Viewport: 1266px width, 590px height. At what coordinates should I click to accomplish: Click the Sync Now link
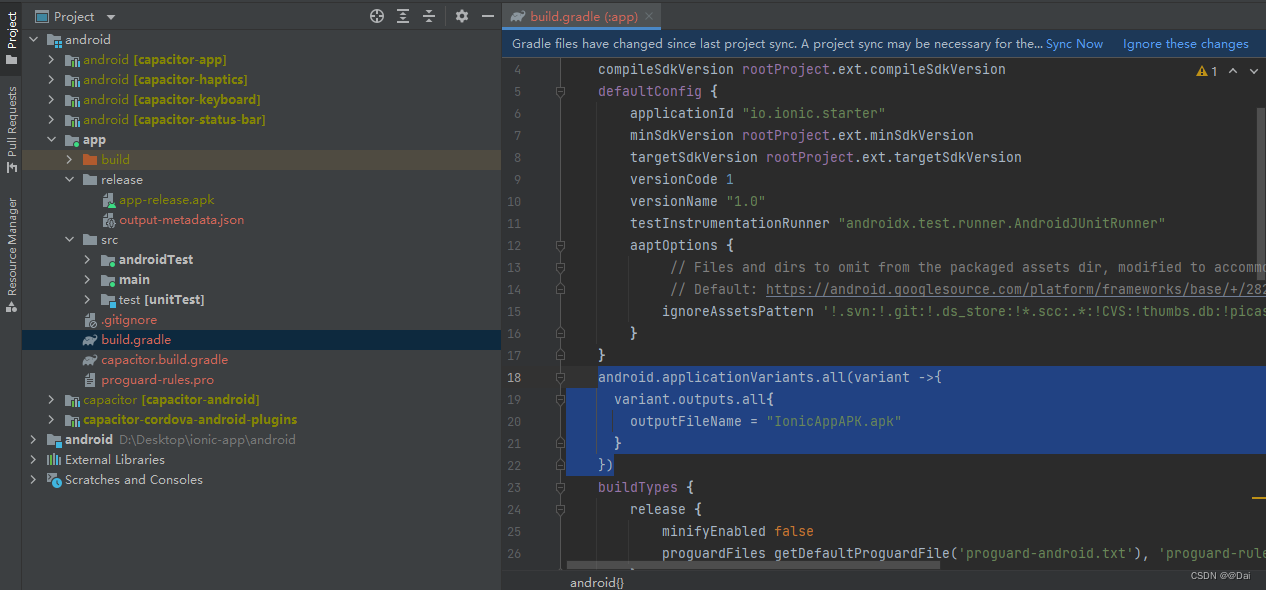1074,44
